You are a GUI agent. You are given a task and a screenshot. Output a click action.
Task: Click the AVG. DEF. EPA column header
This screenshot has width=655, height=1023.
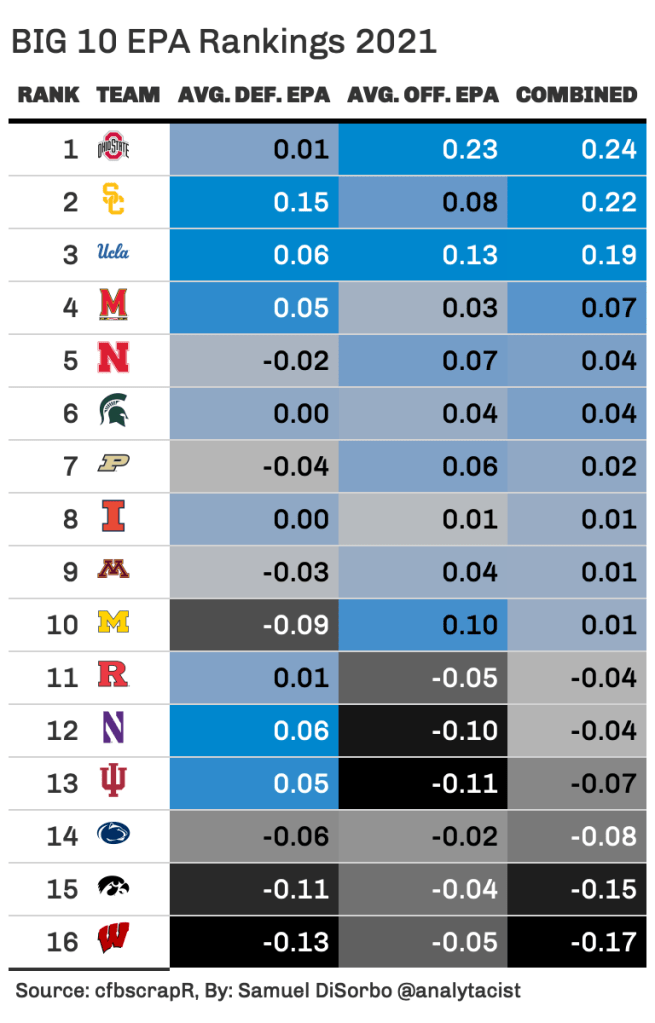[254, 95]
